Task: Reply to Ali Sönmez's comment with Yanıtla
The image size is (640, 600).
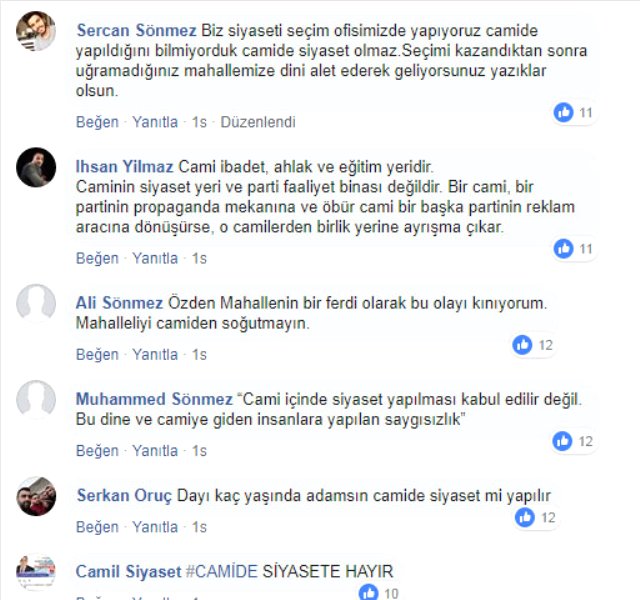Action: click(155, 355)
